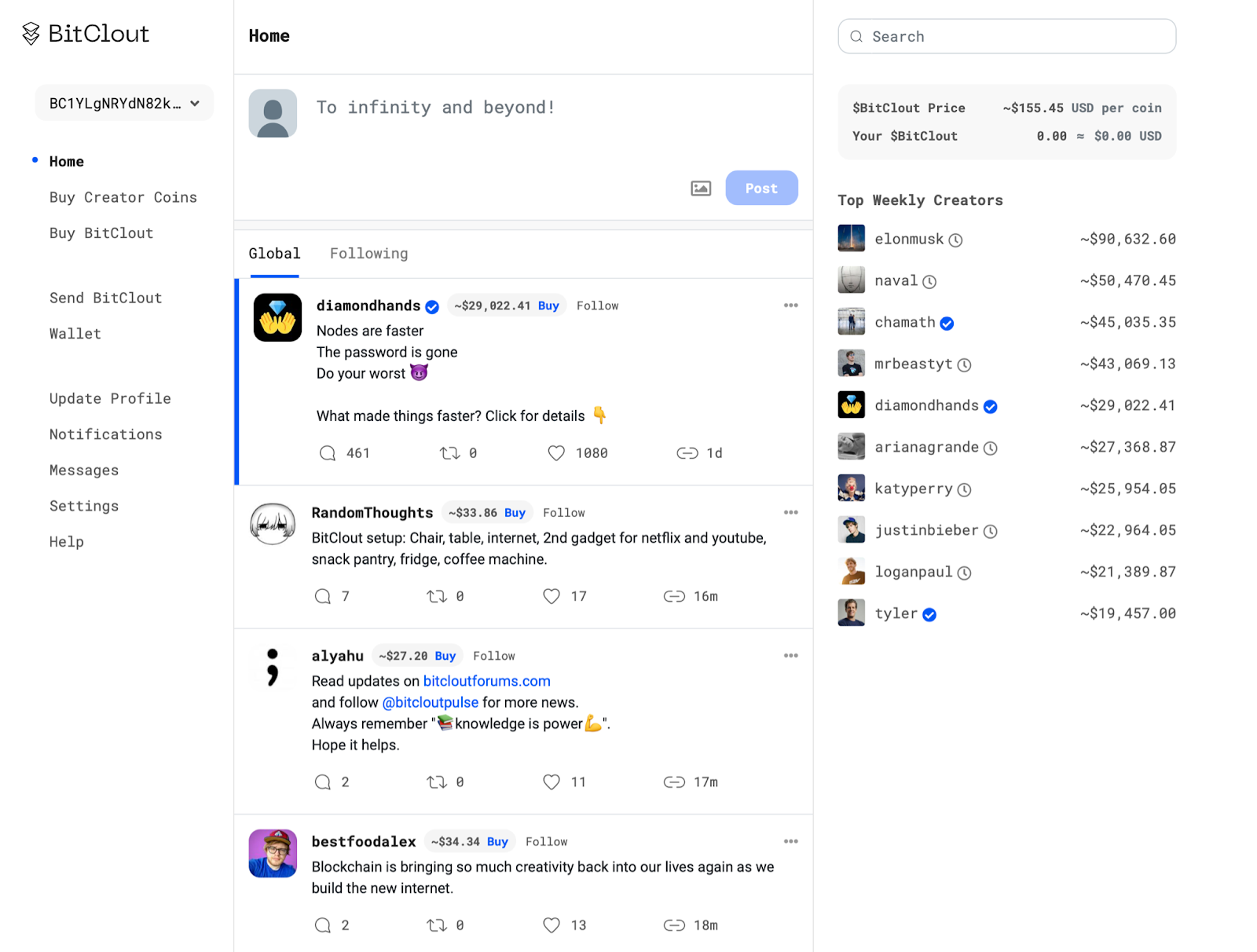Go to Home in the sidebar

[67, 161]
